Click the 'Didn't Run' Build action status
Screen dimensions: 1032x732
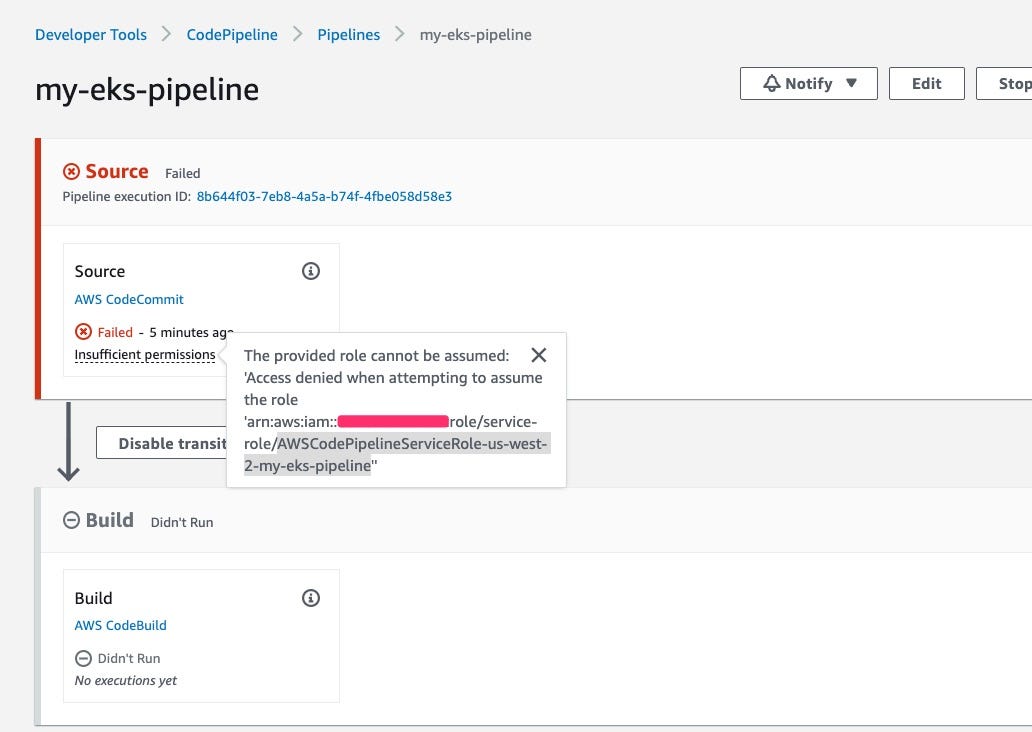click(129, 658)
